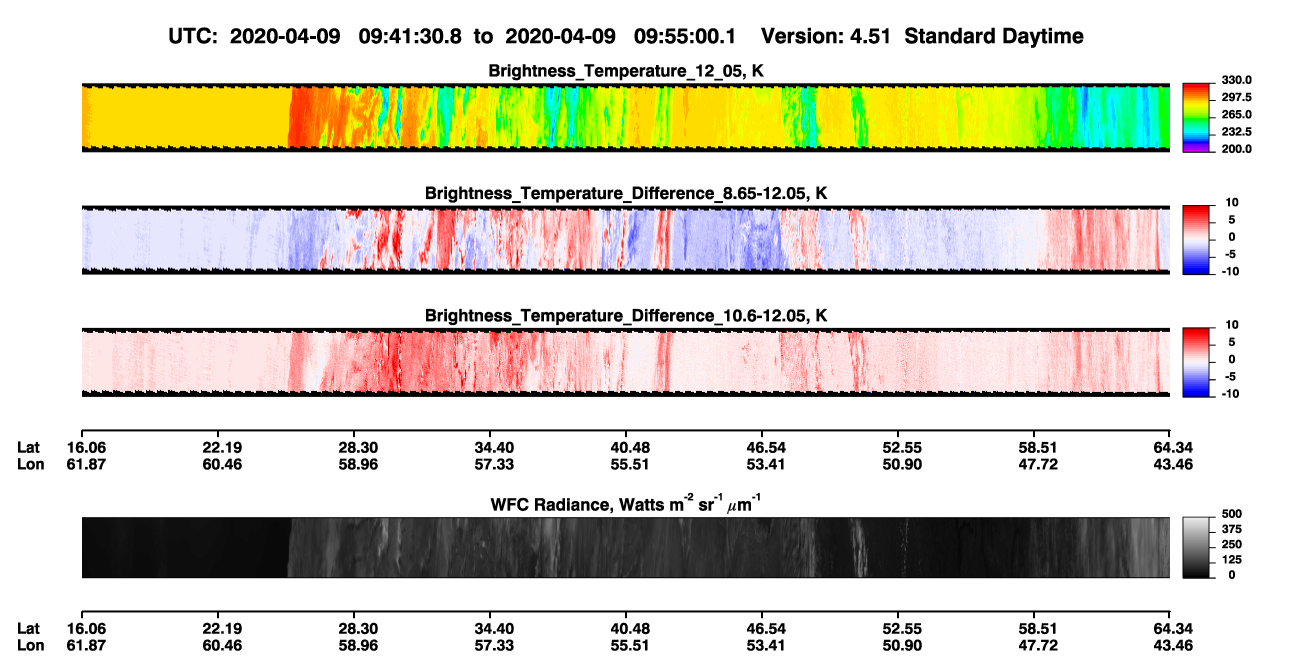Click the end time 09:55:00.1 in title
This screenshot has width=1300, height=667.
[685, 36]
